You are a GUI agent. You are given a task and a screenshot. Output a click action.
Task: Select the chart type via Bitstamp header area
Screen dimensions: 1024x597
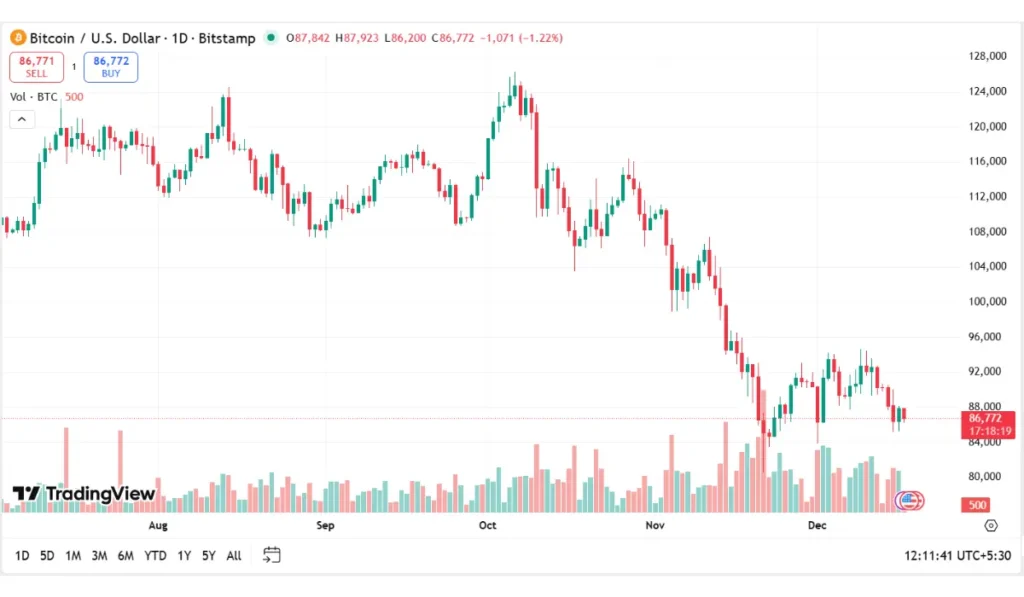tap(227, 38)
